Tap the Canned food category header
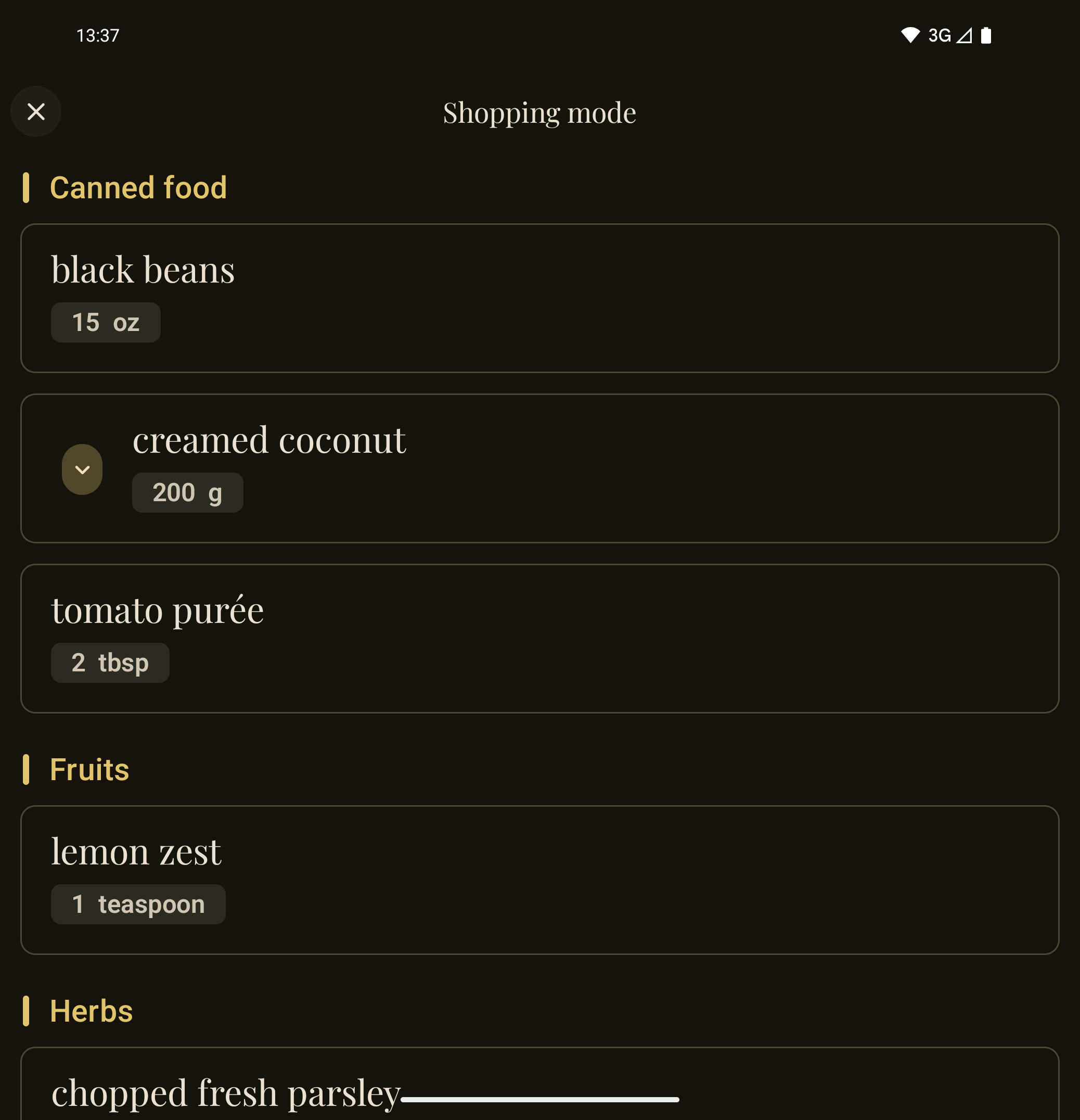The width and height of the screenshot is (1080, 1120). click(138, 187)
